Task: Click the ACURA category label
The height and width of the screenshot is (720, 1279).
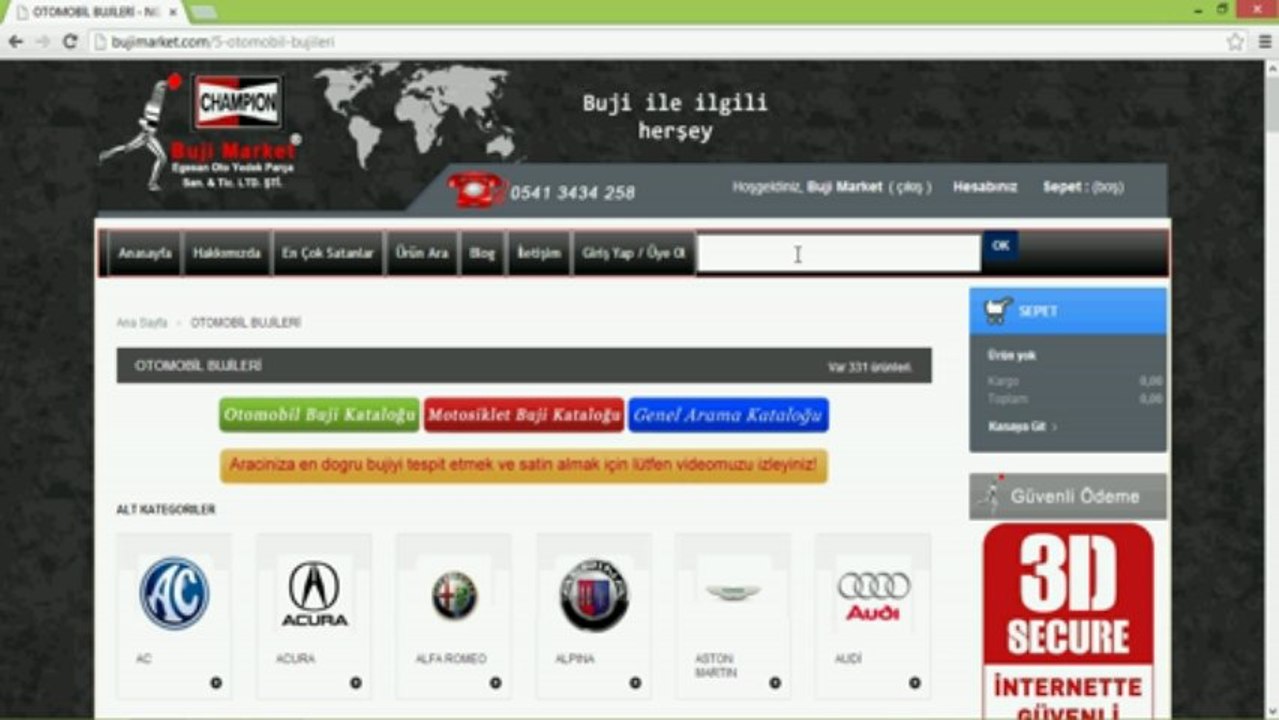Action: coord(295,659)
